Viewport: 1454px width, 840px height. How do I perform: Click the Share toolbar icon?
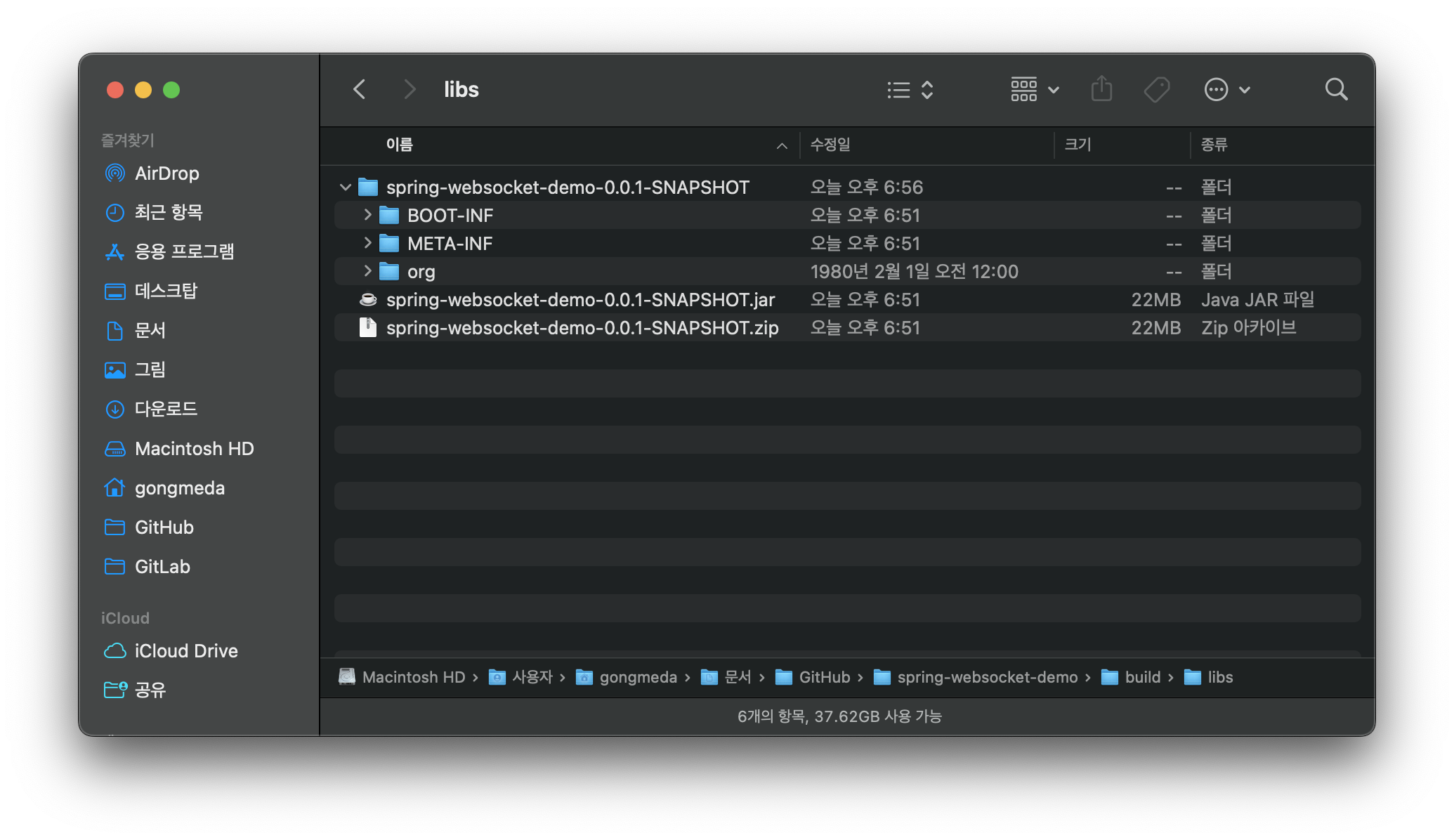click(x=1101, y=89)
